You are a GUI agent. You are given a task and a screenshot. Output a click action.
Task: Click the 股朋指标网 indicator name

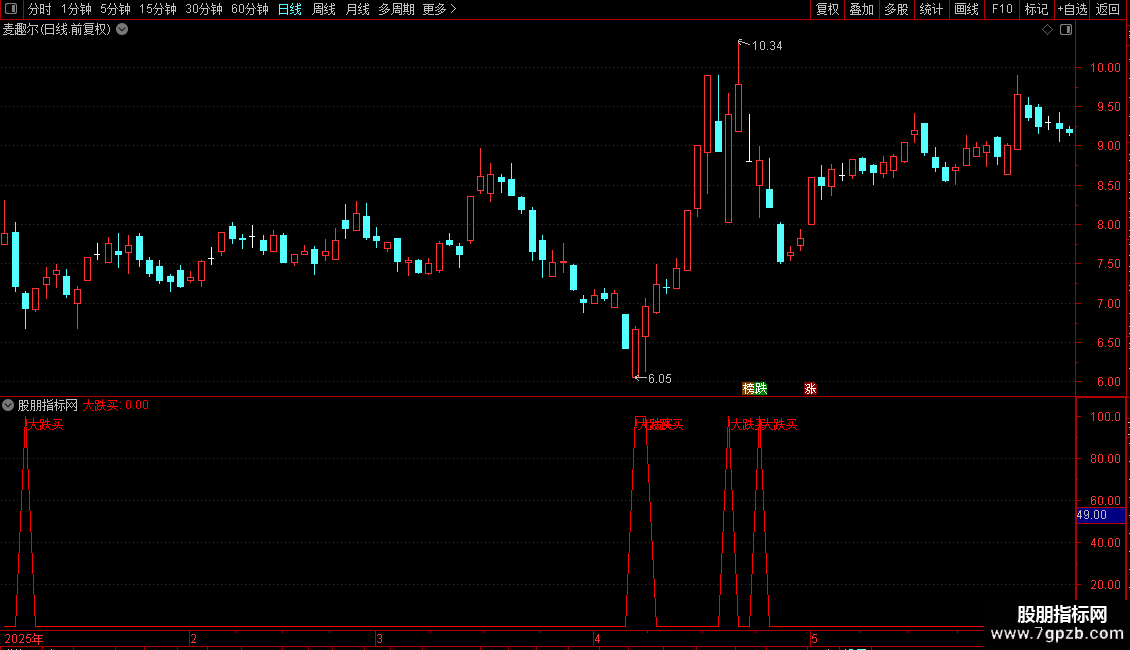pos(48,406)
